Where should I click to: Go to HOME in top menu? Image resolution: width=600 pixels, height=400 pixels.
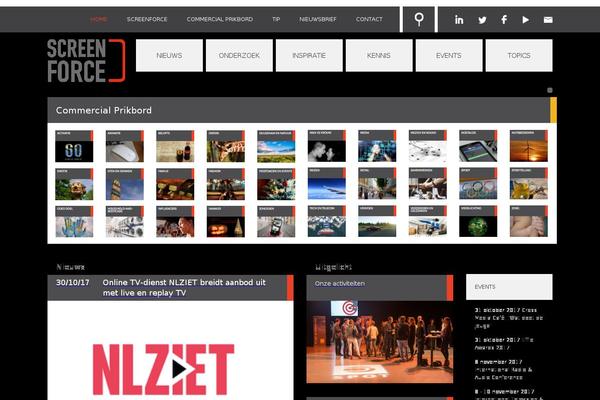[x=99, y=19]
